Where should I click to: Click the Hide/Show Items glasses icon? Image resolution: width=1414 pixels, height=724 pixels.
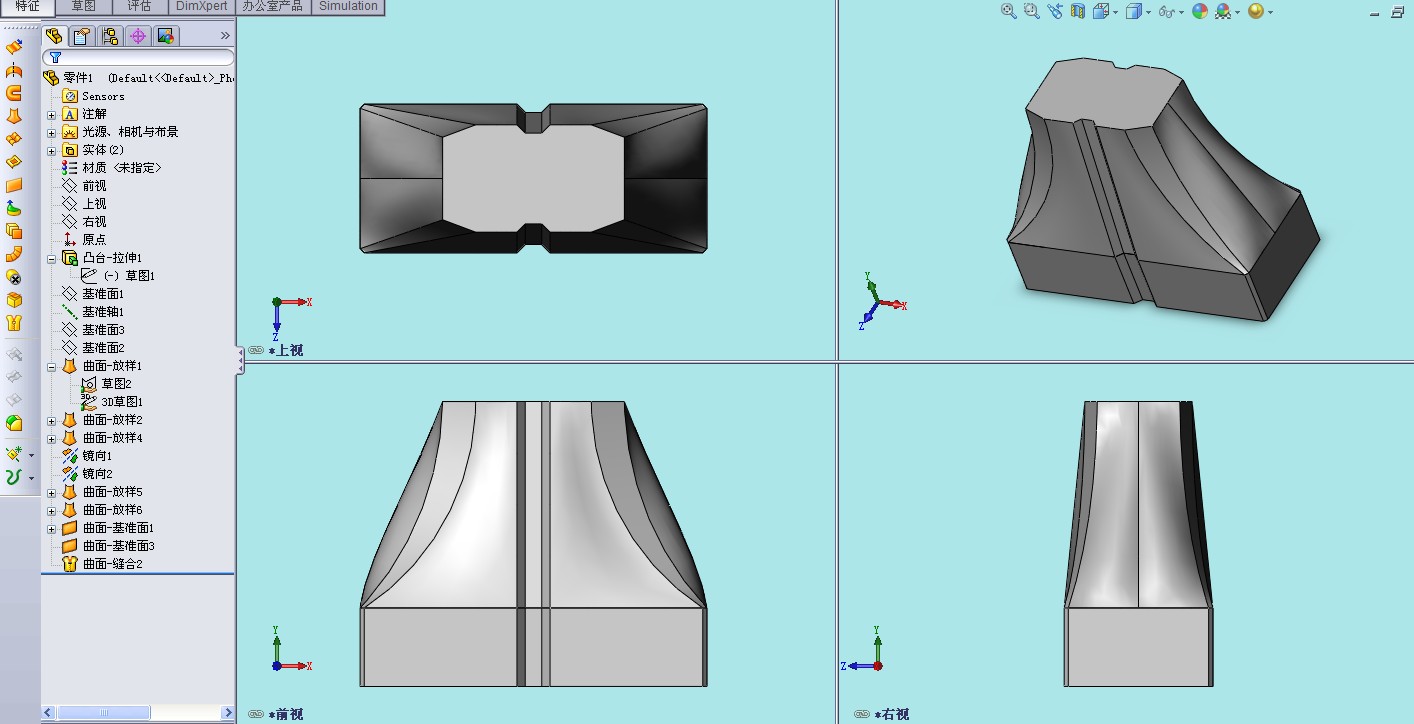click(1166, 11)
